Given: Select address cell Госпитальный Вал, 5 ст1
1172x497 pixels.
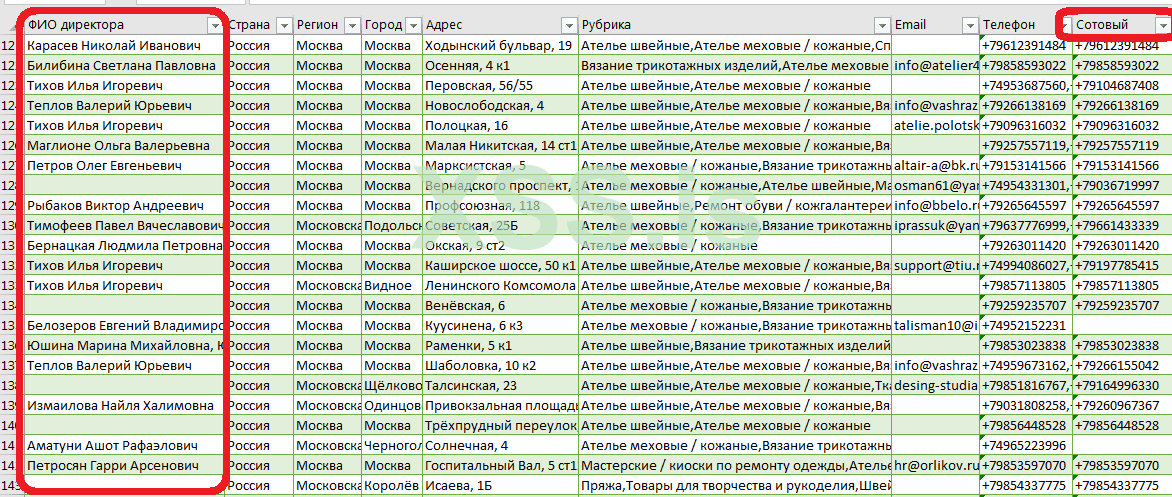Looking at the screenshot, I should pyautogui.click(x=500, y=466).
